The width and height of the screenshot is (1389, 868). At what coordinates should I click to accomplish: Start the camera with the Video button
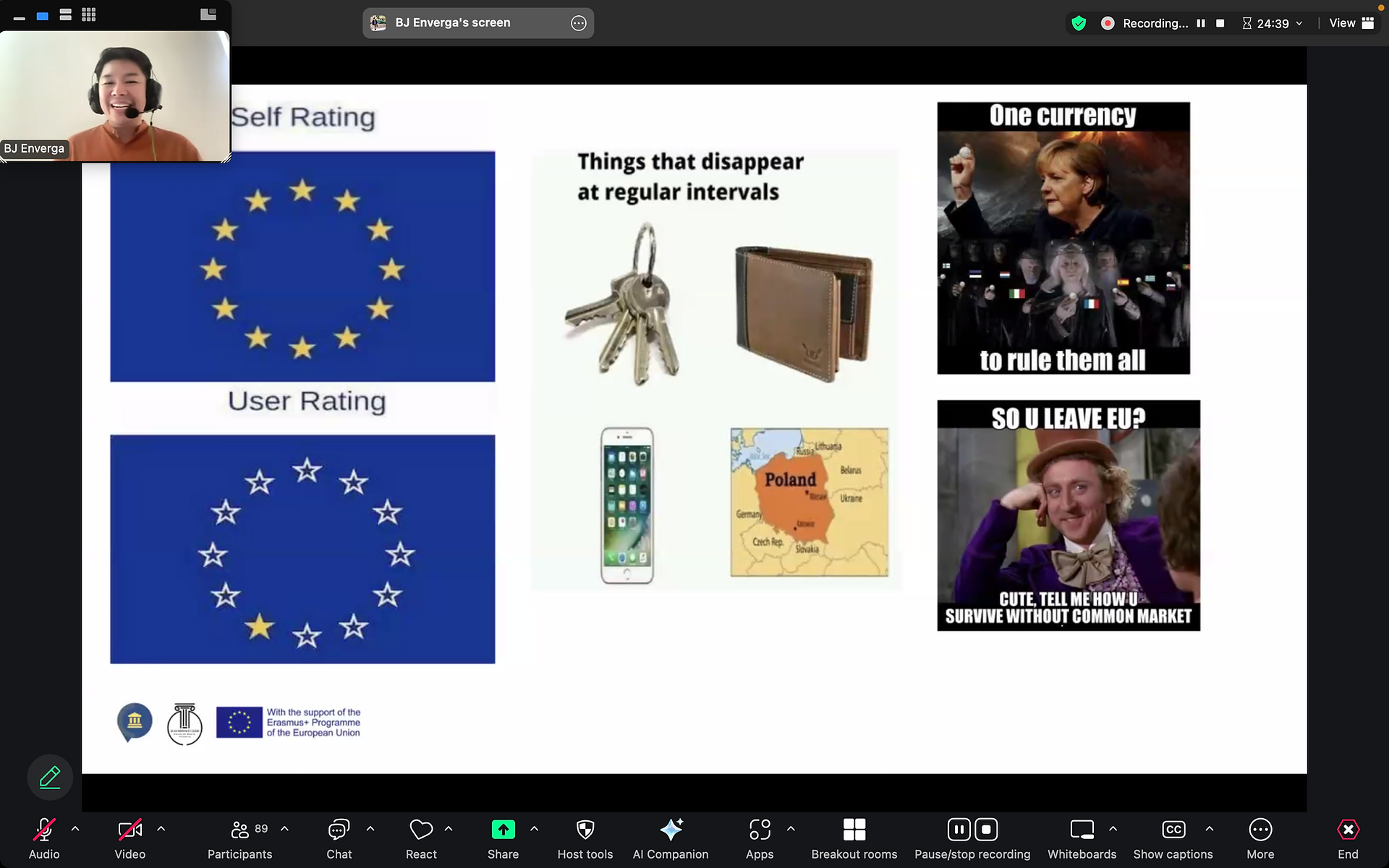pyautogui.click(x=130, y=838)
